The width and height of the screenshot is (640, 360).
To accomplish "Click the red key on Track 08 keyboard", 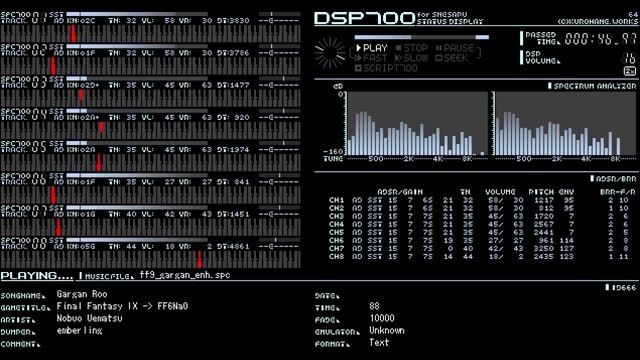I will point(200,260).
